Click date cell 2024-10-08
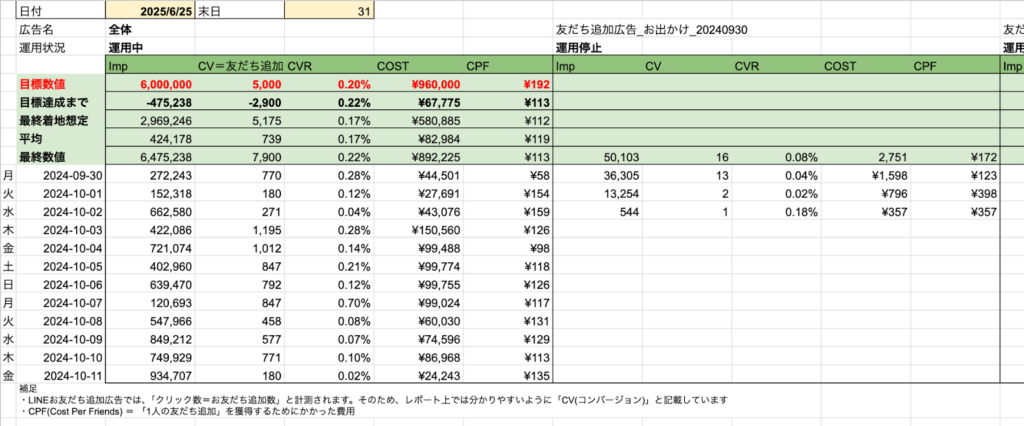Viewport: 1024px width, 426px height. click(61, 321)
